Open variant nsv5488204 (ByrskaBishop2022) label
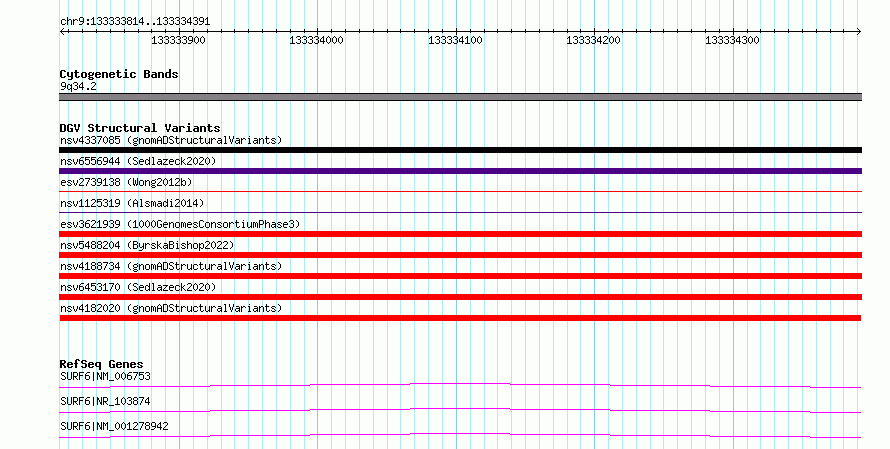The height and width of the screenshot is (449, 890). 147,245
